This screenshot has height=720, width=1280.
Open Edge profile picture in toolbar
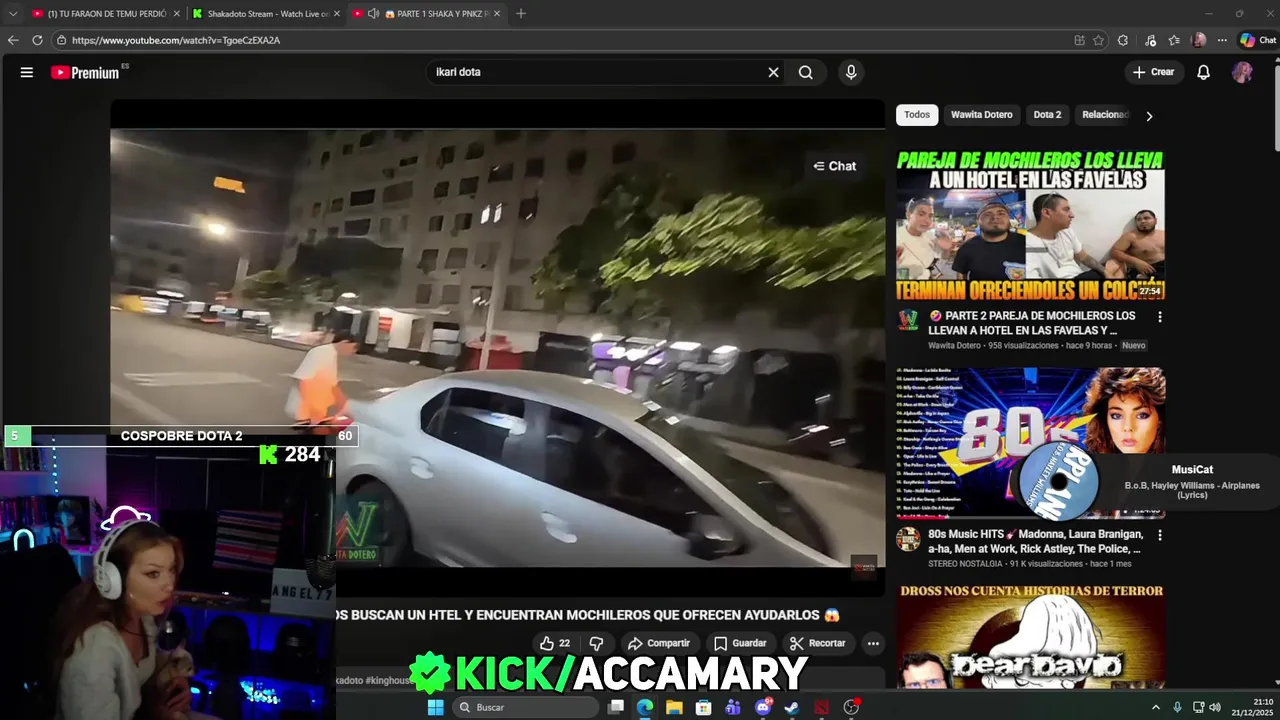(1199, 40)
